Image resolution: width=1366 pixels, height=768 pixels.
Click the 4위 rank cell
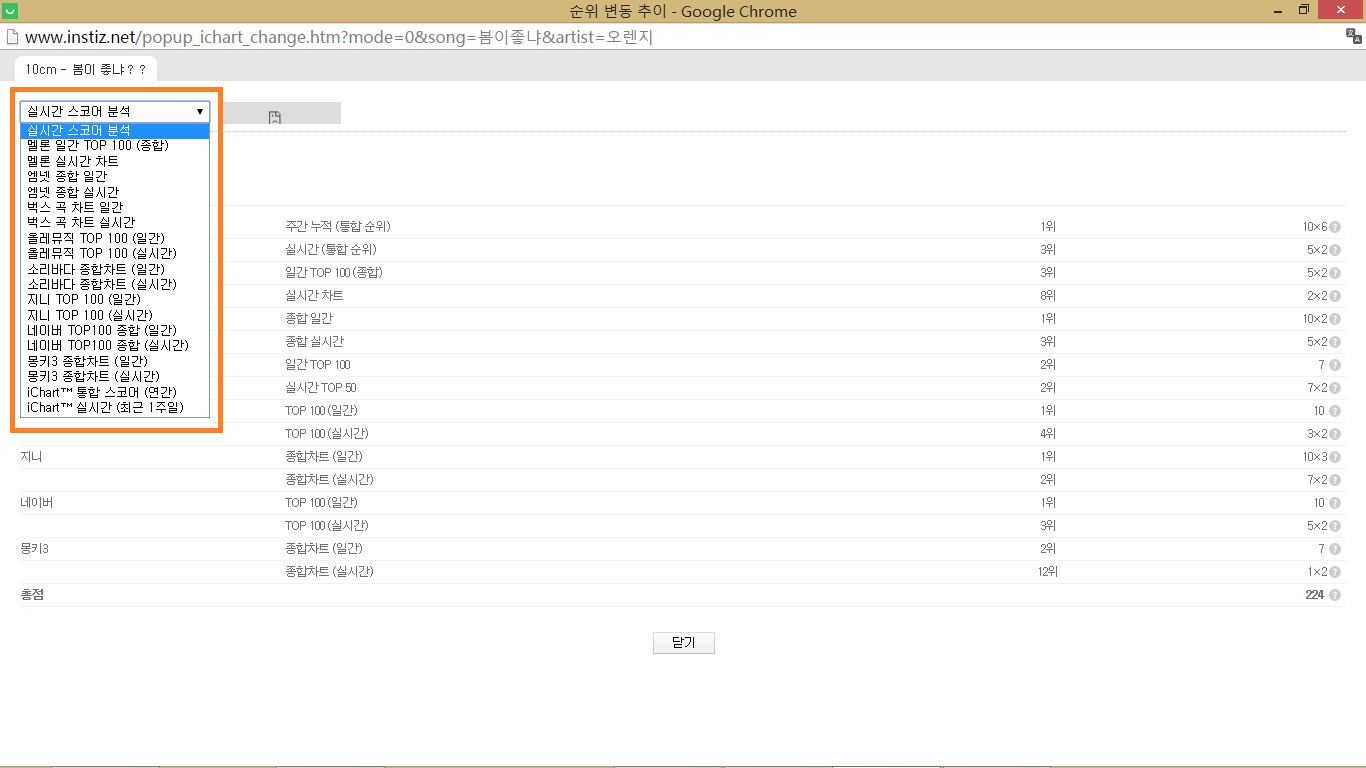click(1048, 434)
